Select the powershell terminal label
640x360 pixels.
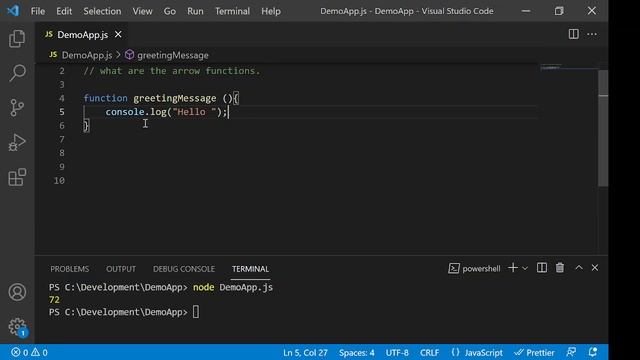474,269
